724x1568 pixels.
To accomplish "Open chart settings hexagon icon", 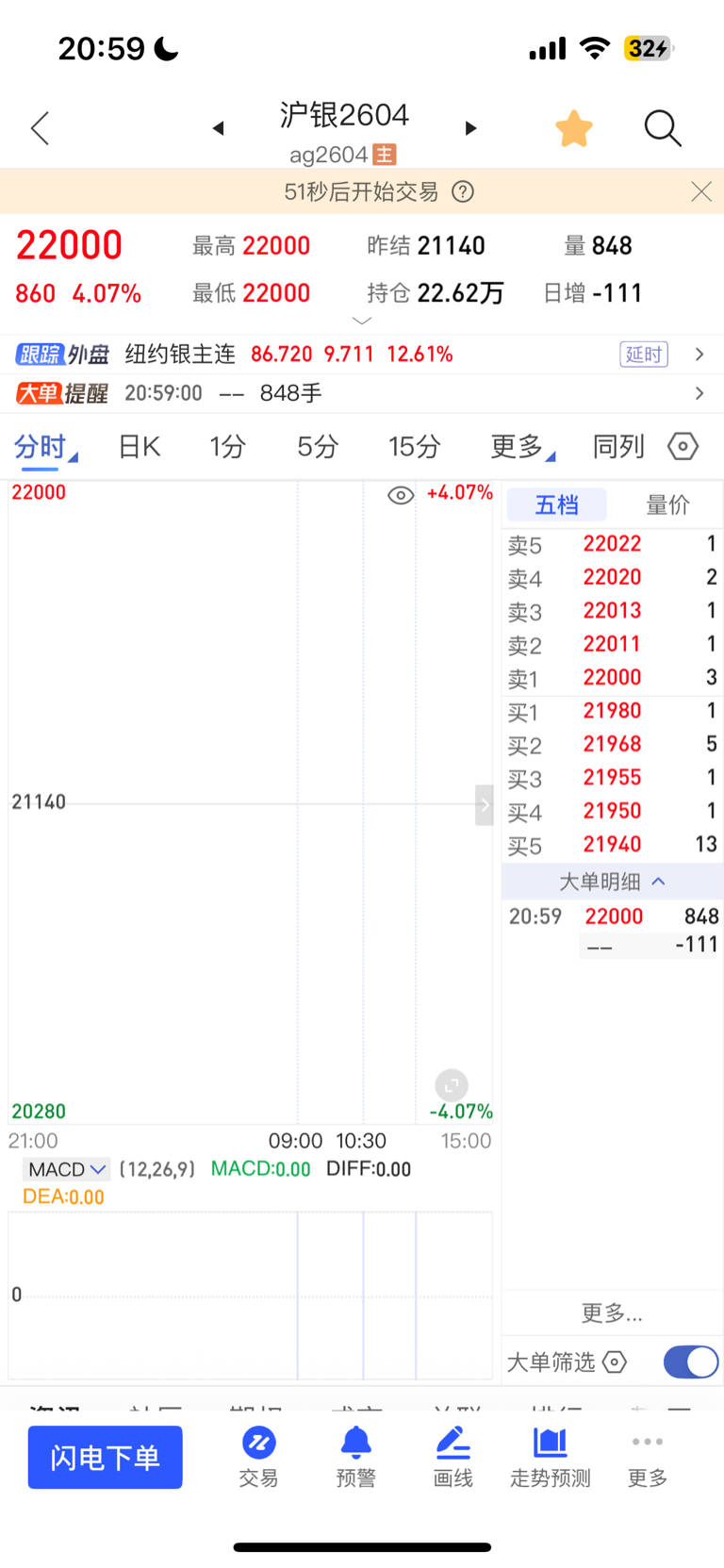I will point(683,446).
